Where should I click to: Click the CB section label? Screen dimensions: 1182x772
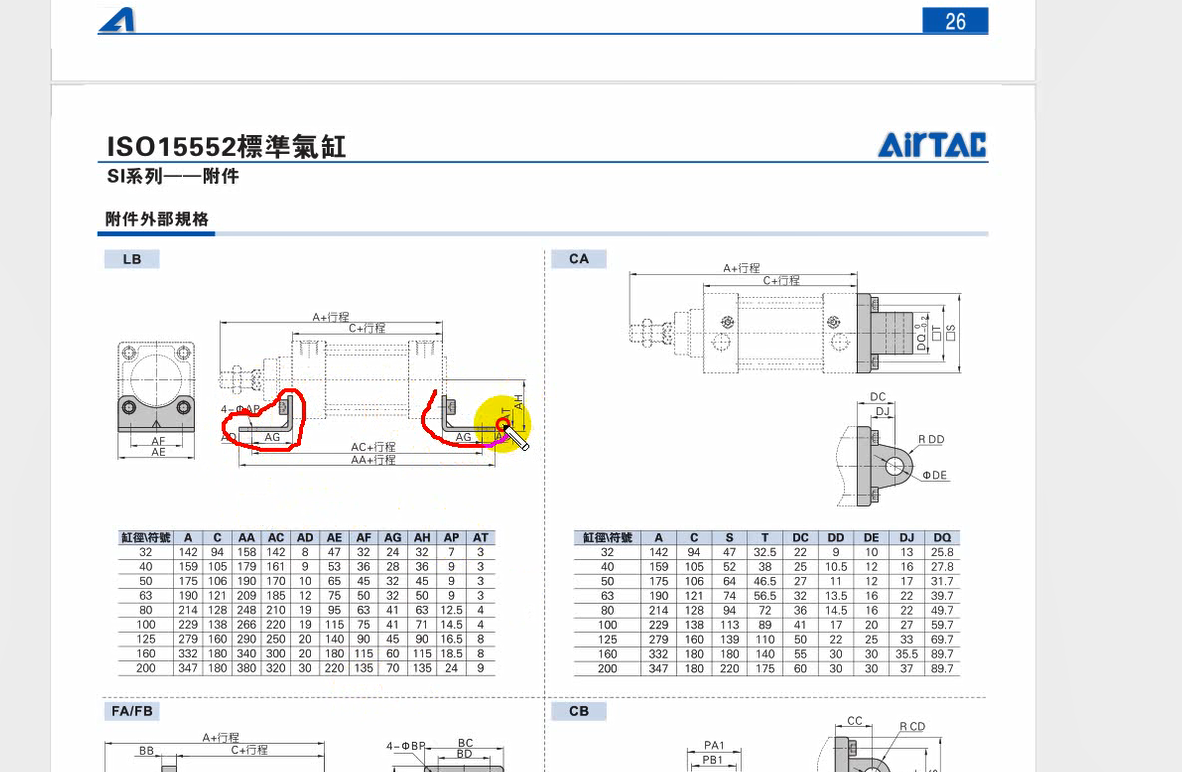(579, 711)
